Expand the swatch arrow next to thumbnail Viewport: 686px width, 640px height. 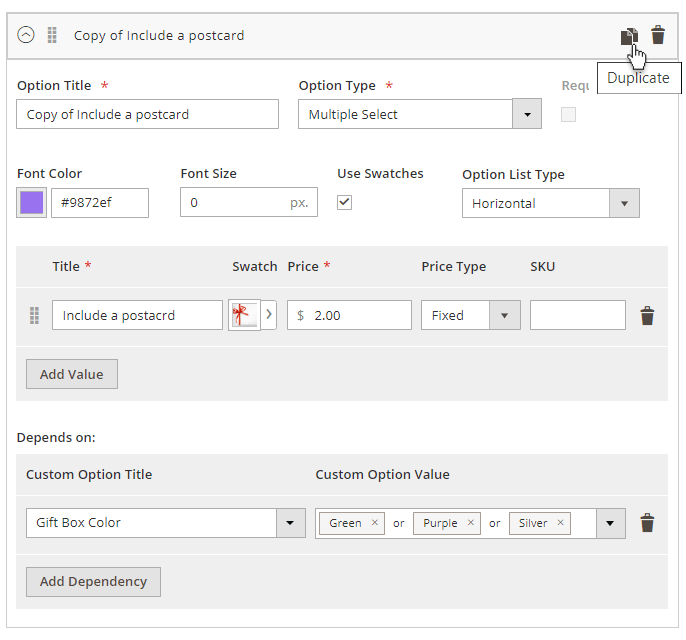pos(268,316)
